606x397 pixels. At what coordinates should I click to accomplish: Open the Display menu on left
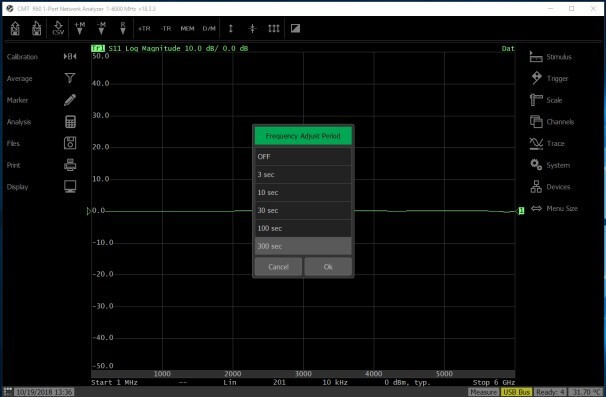pos(17,187)
